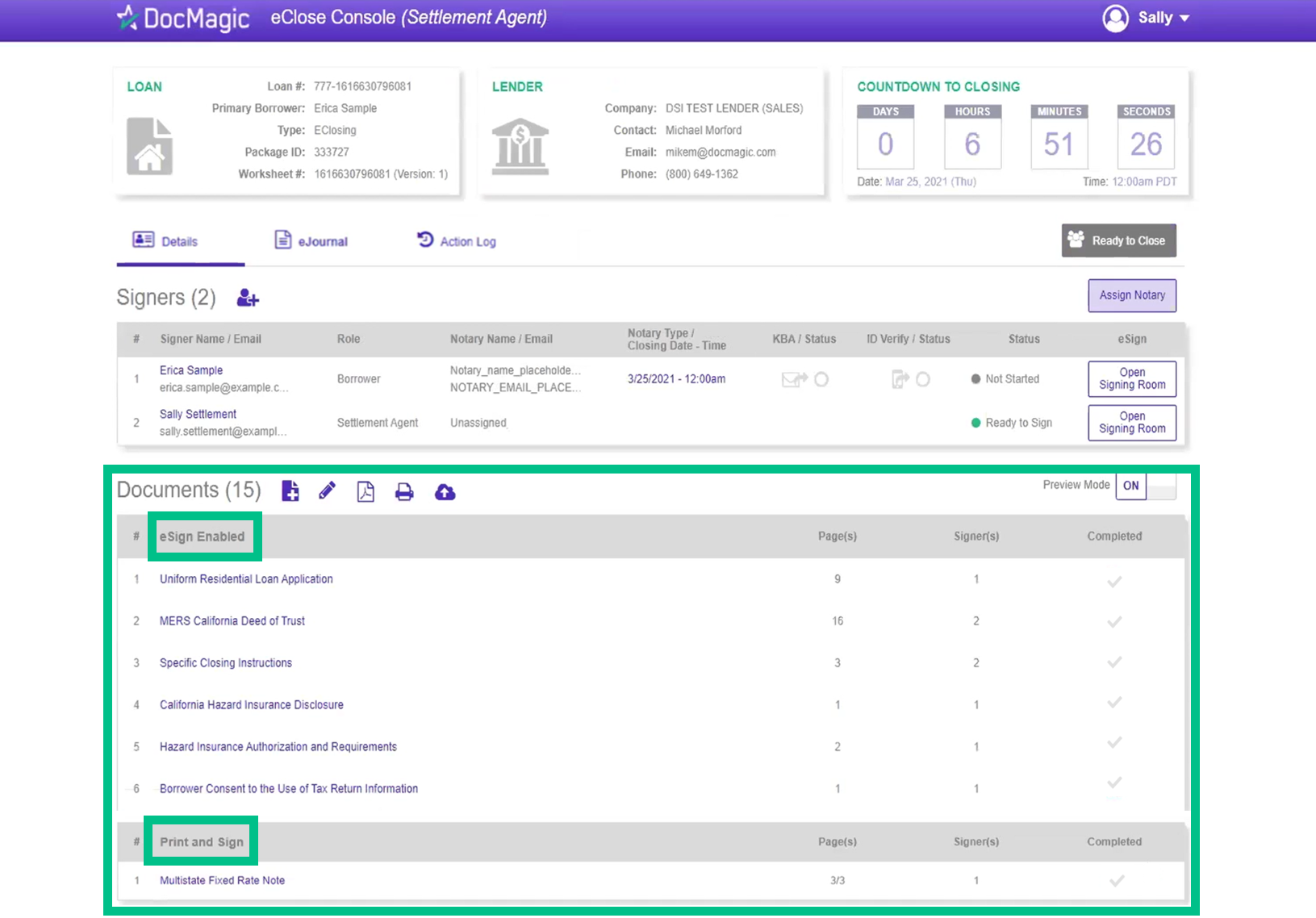The image size is (1316, 918).
Task: Click the lender email mikem@docmagic.com
Action: [721, 152]
